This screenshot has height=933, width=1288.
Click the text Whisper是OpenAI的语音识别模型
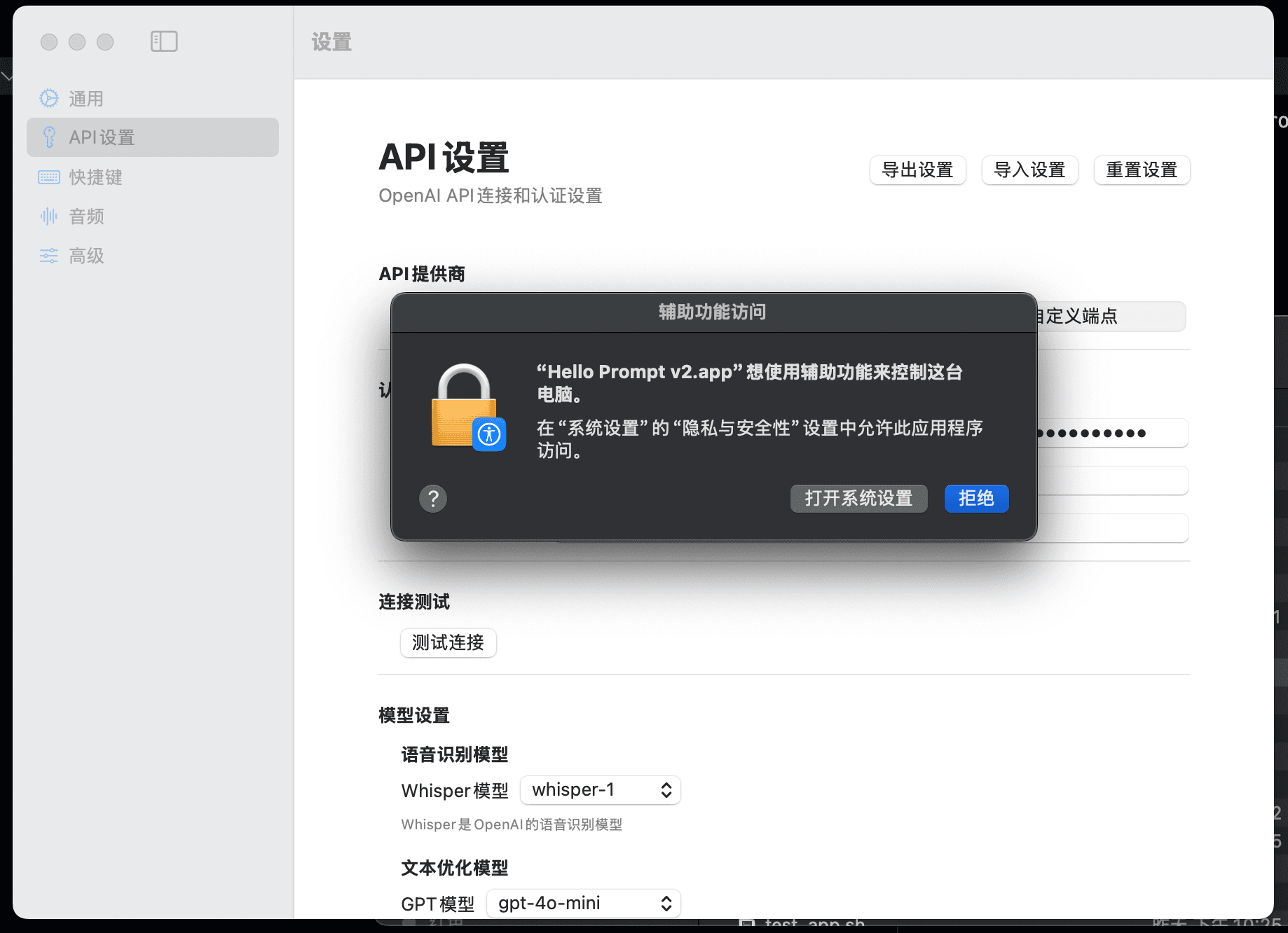[x=512, y=824]
